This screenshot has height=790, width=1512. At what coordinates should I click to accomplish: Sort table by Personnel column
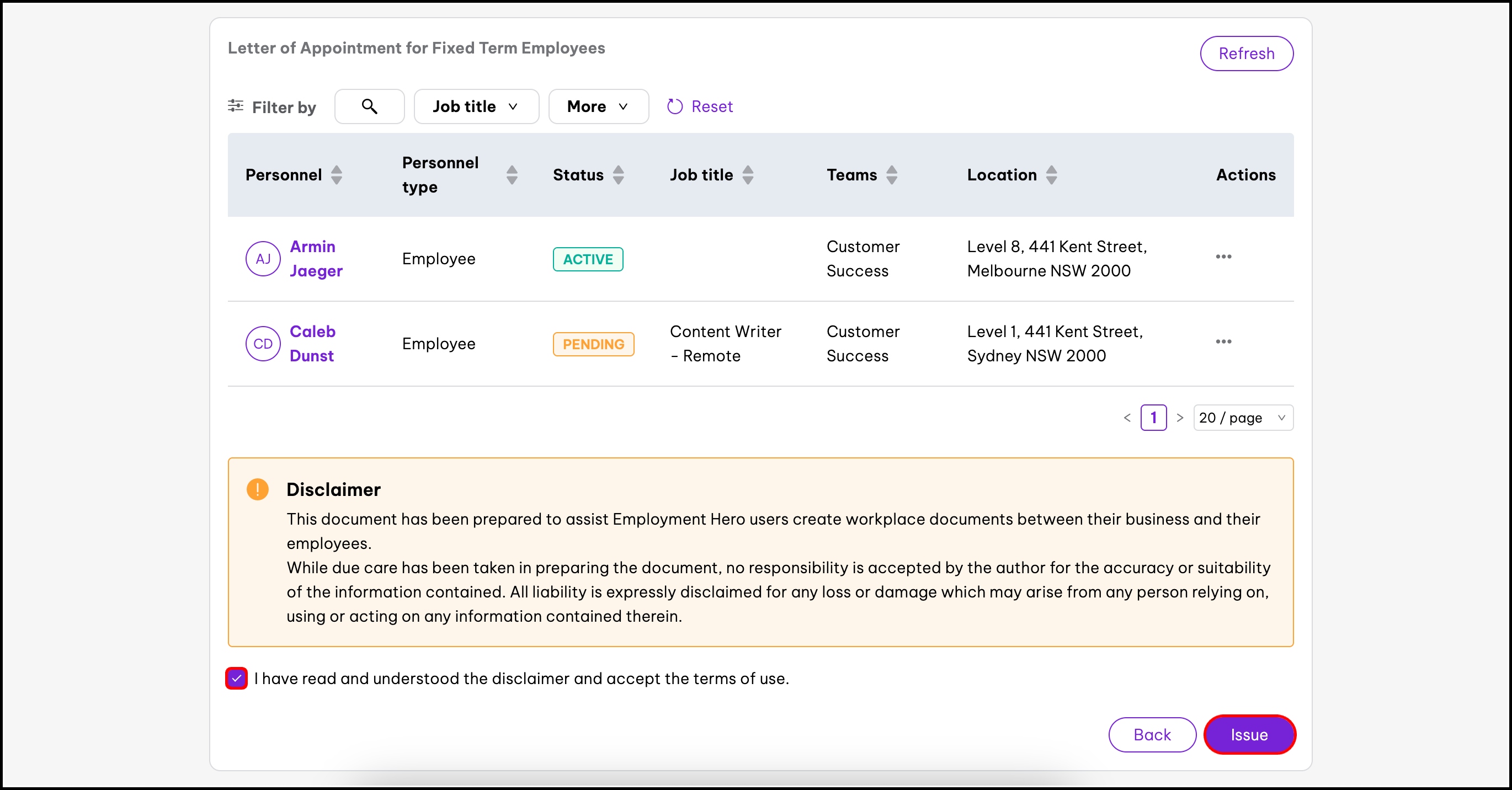(336, 175)
